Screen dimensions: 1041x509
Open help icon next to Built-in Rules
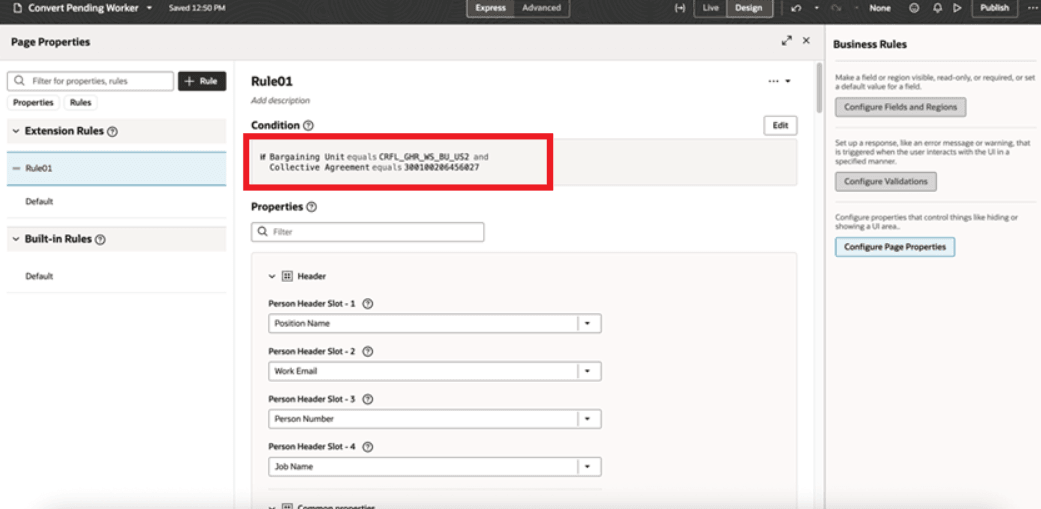tap(100, 240)
